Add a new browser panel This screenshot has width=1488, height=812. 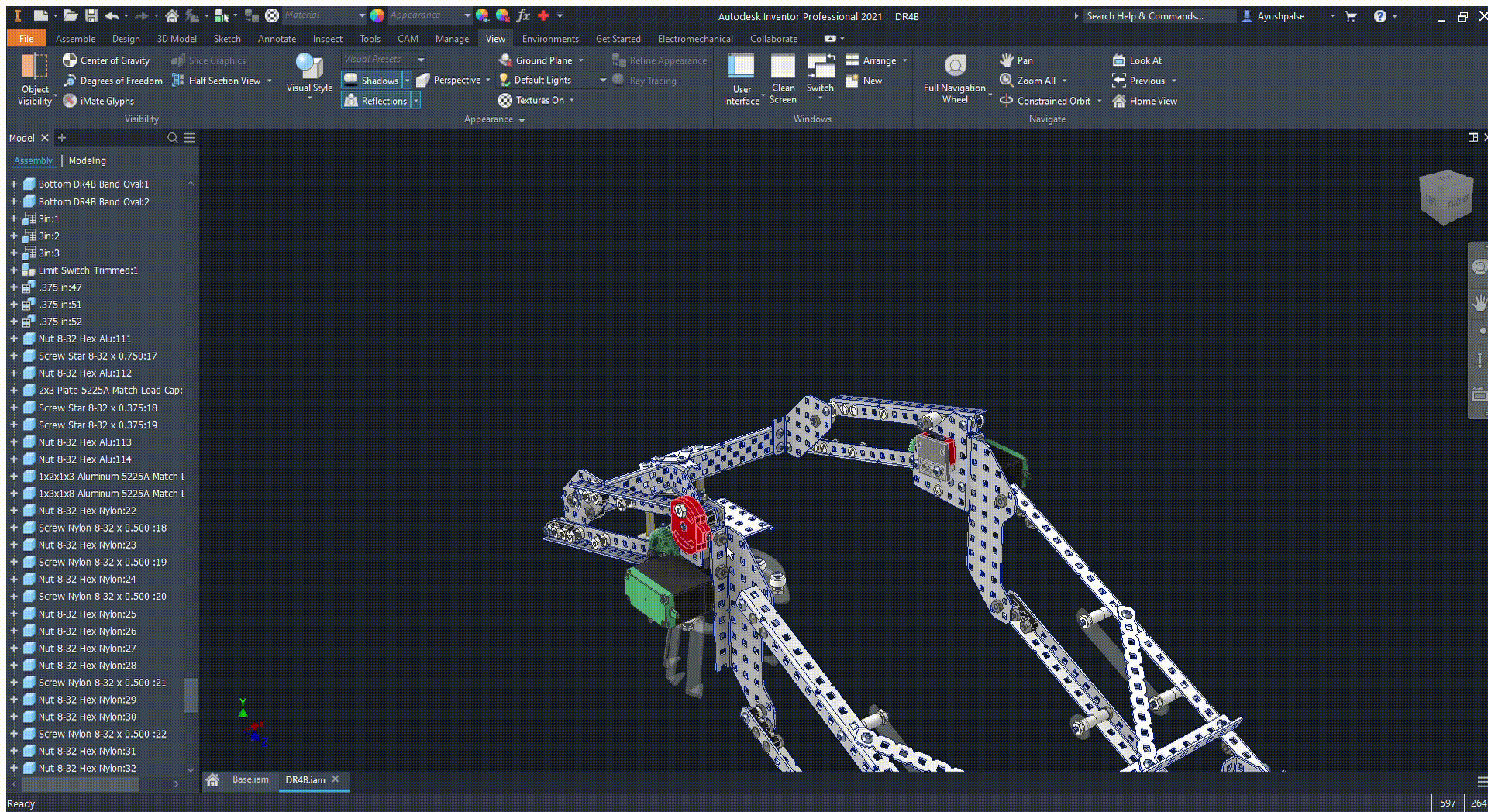62,138
